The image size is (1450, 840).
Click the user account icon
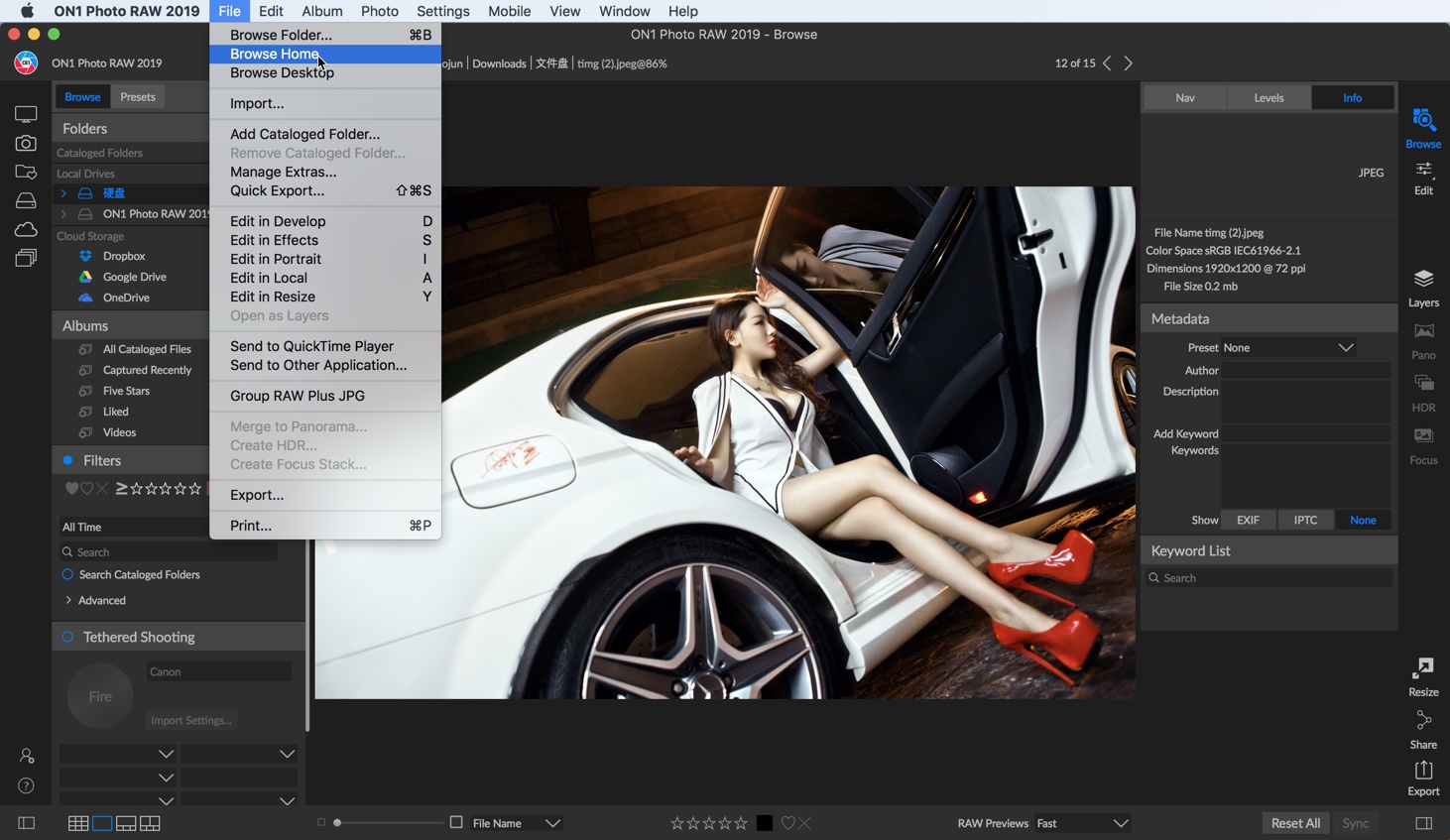coord(27,756)
